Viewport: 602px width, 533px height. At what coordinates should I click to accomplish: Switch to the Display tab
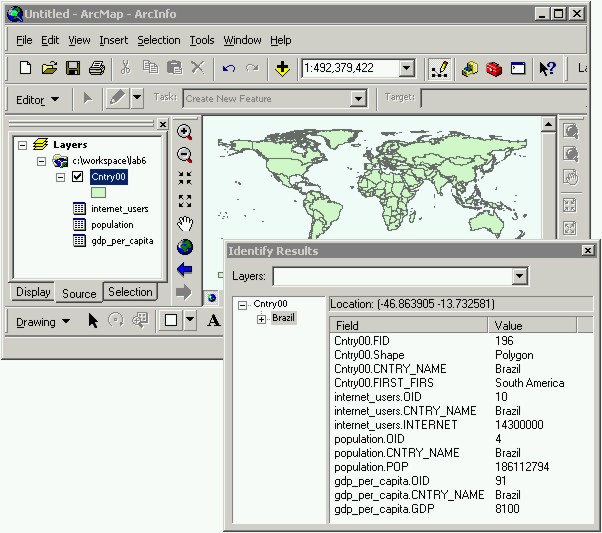pos(33,292)
